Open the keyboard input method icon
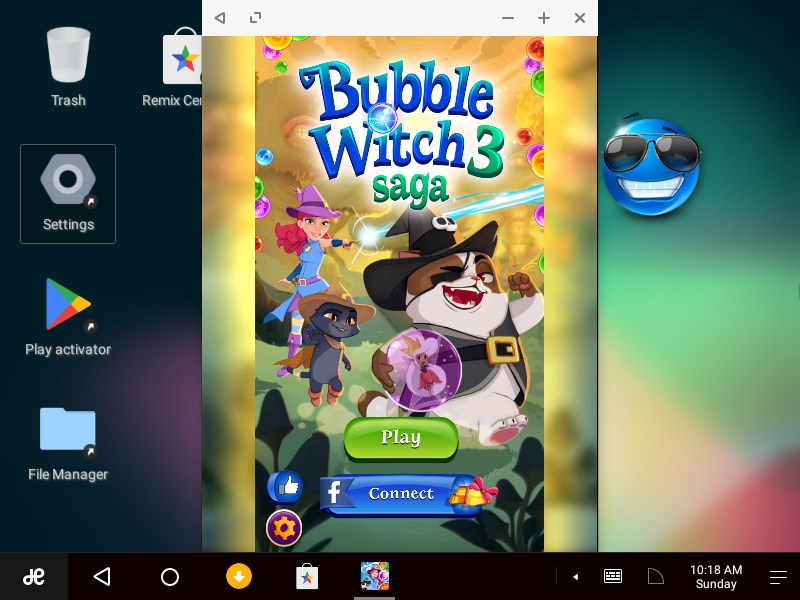This screenshot has width=800, height=600. (x=613, y=577)
